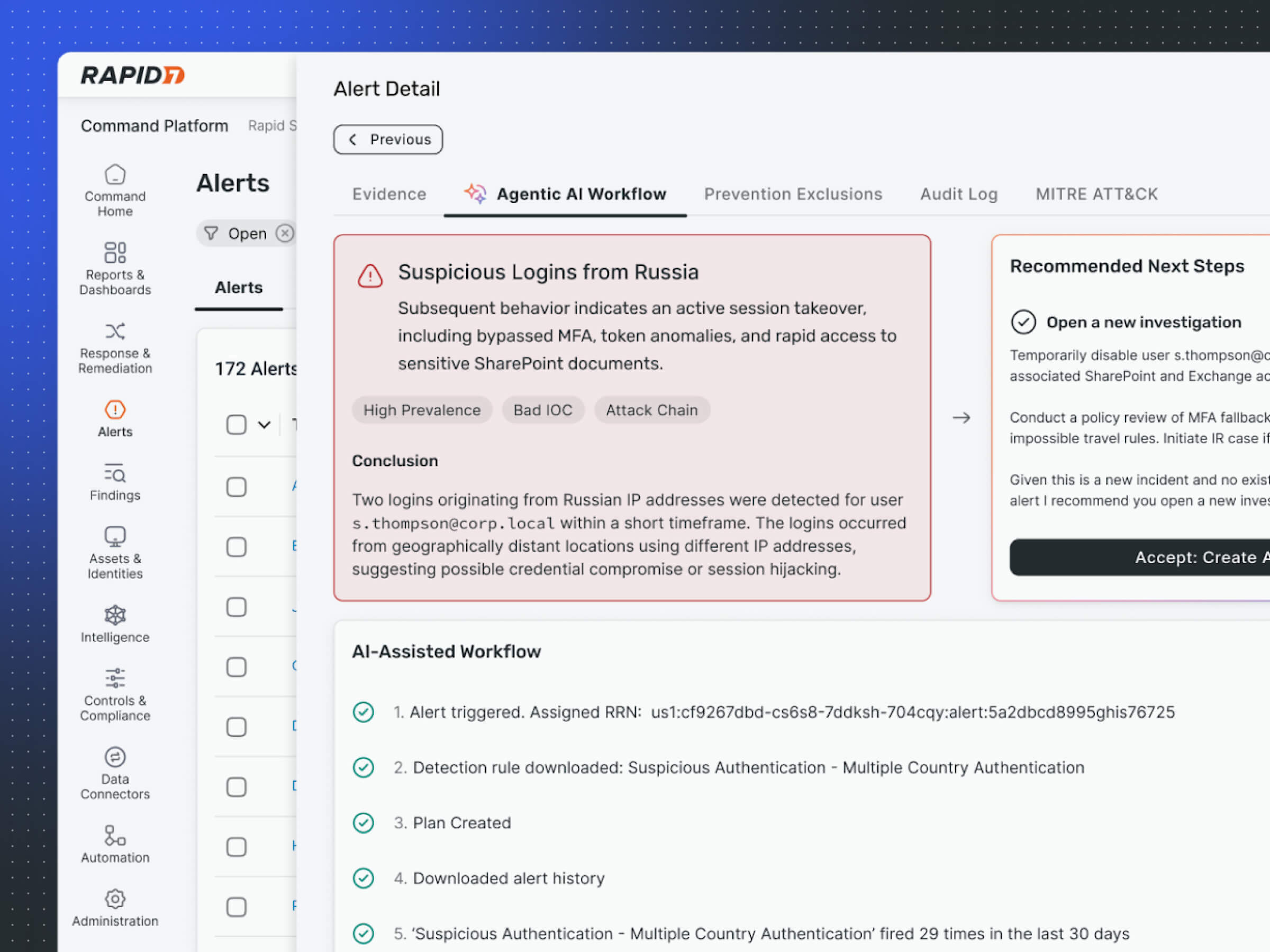Image resolution: width=1270 pixels, height=952 pixels.
Task: Expand the bulk select dropdown chevron
Action: coord(264,425)
